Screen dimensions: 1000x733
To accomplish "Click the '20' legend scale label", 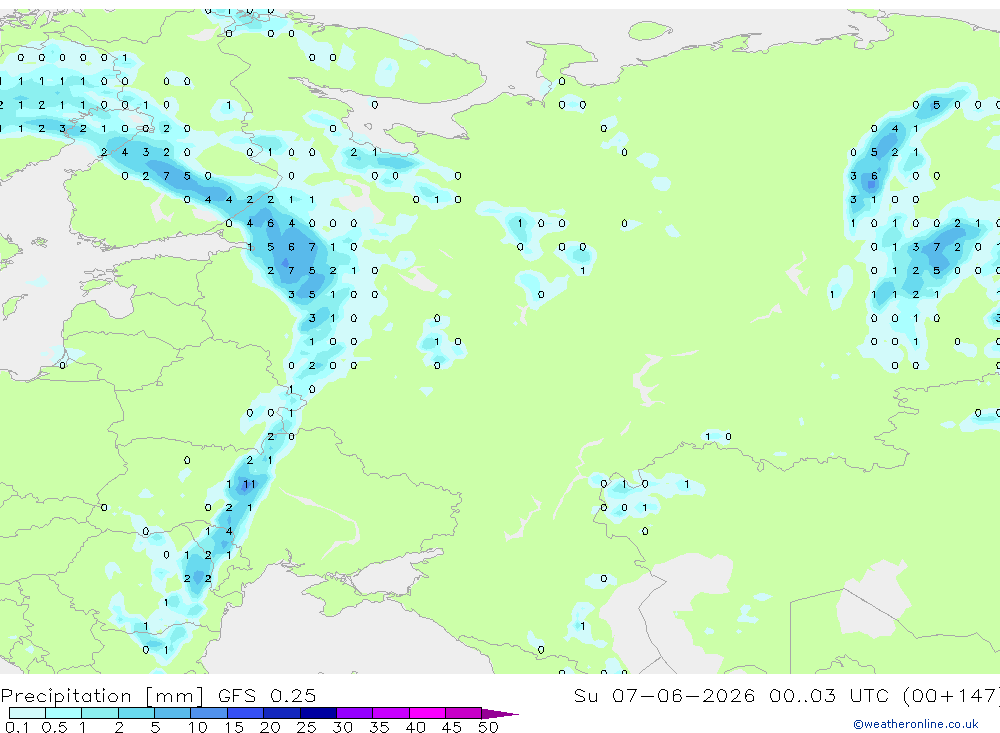I will tap(270, 727).
